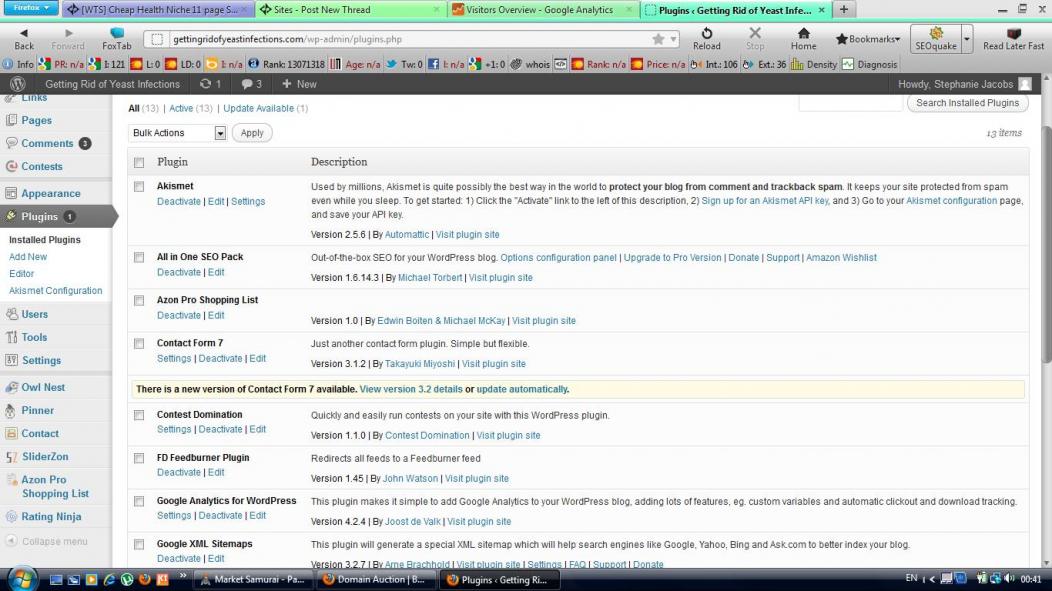This screenshot has height=591, width=1052.
Task: Tick the Google Analytics for WordPress checkbox
Action: pyautogui.click(x=139, y=501)
